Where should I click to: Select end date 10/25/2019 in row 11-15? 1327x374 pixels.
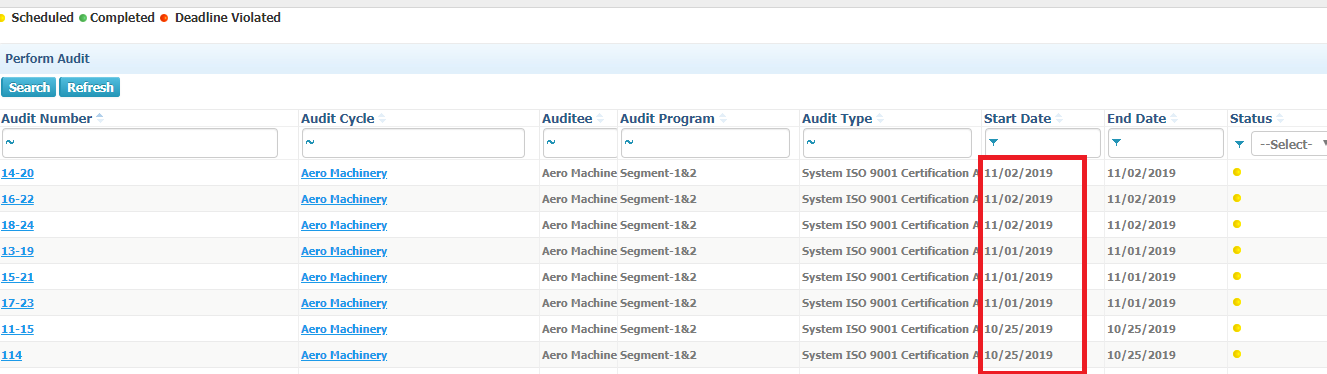coord(1141,329)
